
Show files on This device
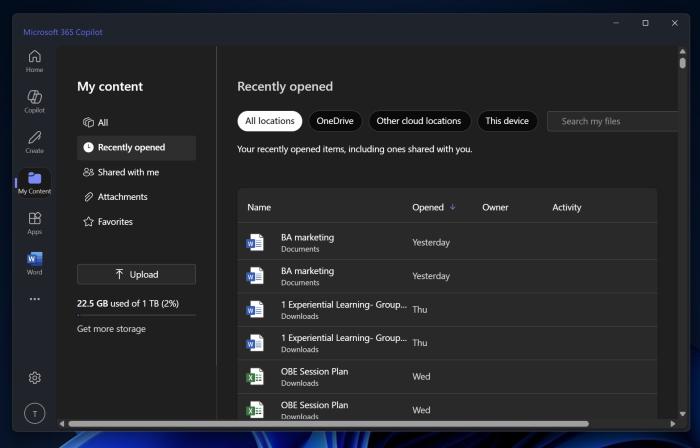click(x=507, y=121)
